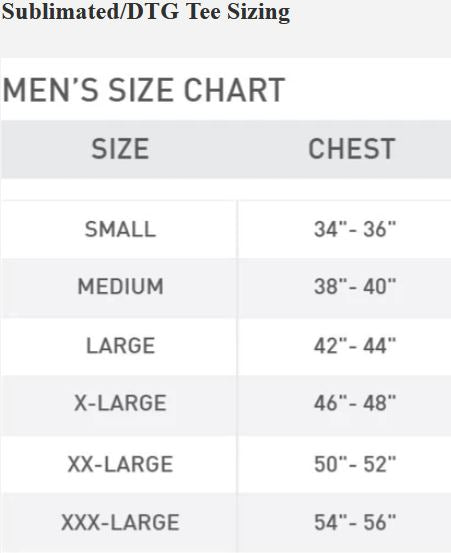Click the MEDIUM size cell

pos(120,286)
